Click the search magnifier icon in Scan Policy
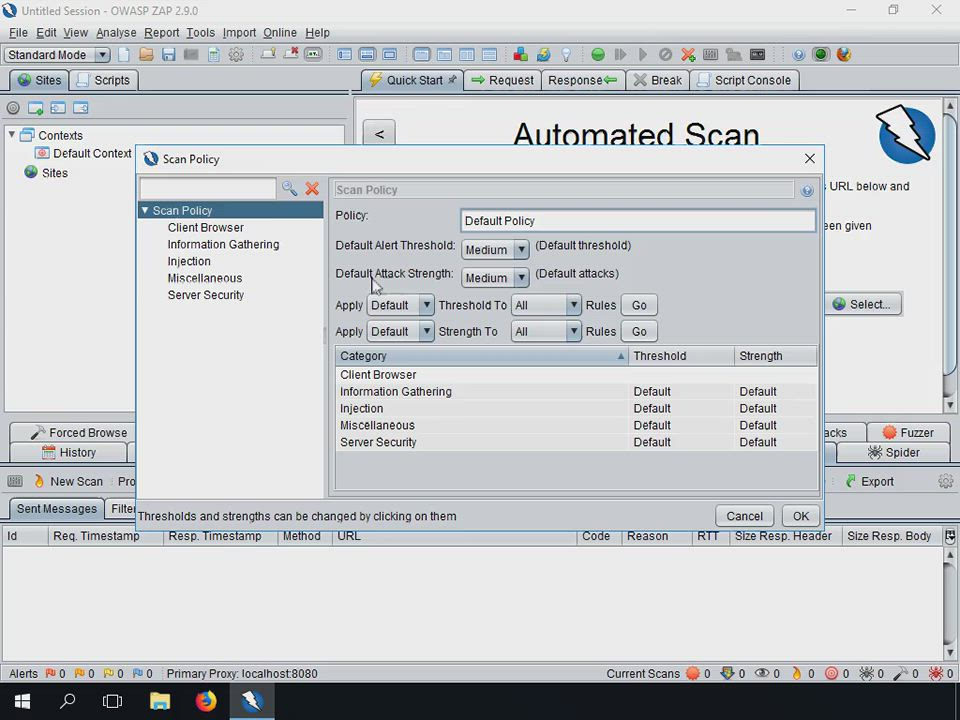 [289, 188]
